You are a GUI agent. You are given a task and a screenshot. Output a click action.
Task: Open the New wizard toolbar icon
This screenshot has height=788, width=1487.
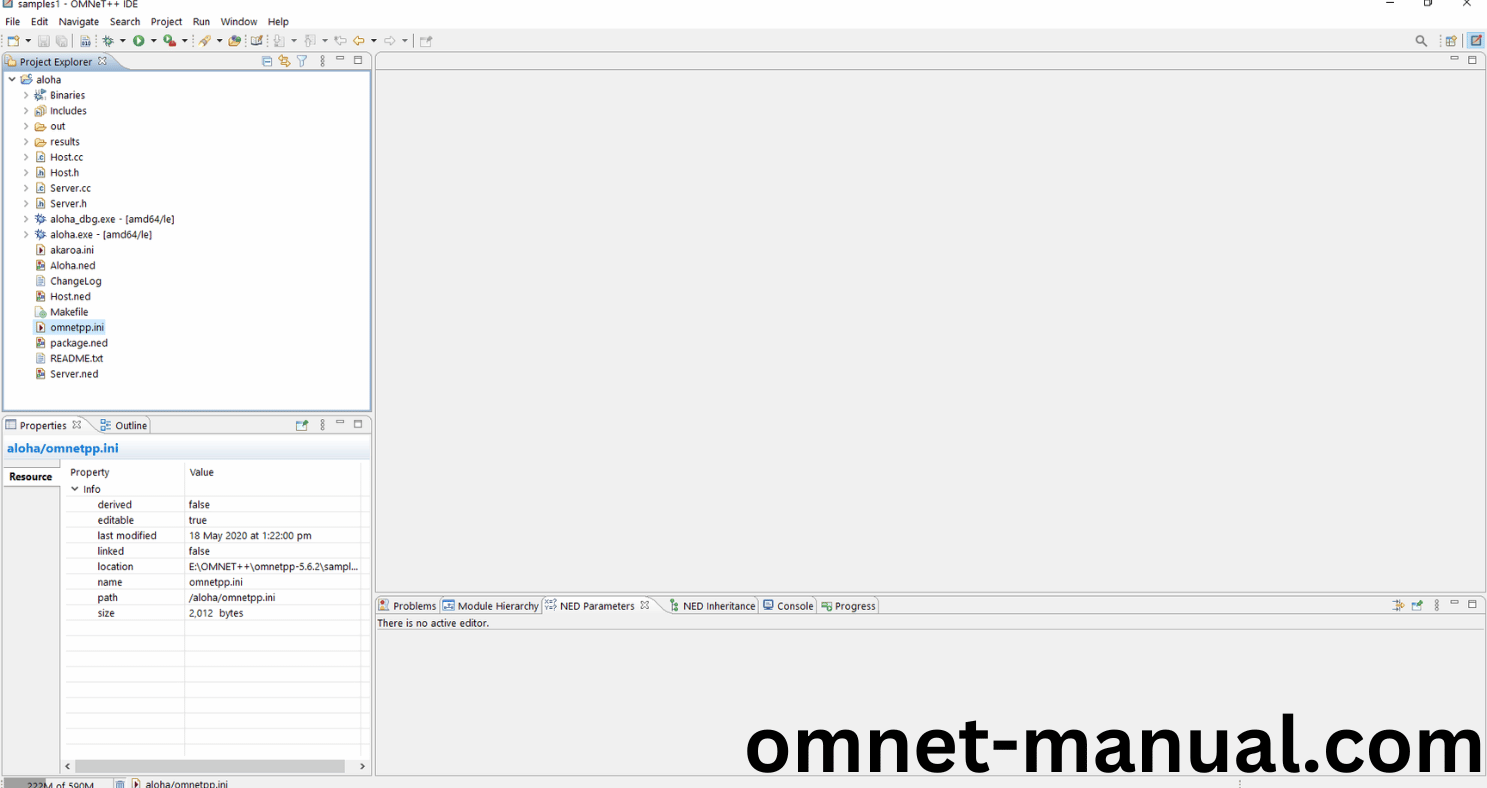(13, 41)
